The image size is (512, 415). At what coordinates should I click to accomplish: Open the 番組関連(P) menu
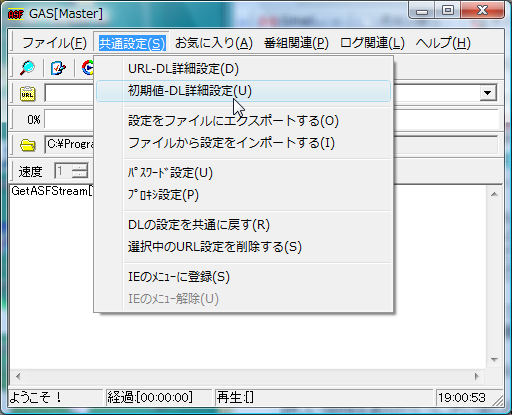click(296, 43)
